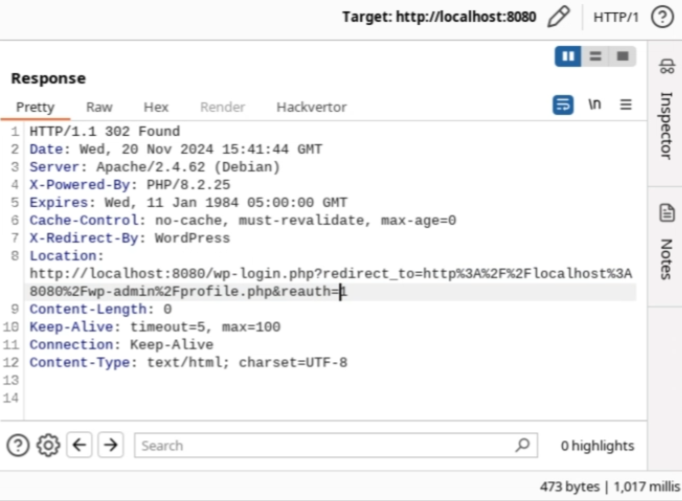Open the Notes side panel
The height and width of the screenshot is (501, 682).
point(666,245)
